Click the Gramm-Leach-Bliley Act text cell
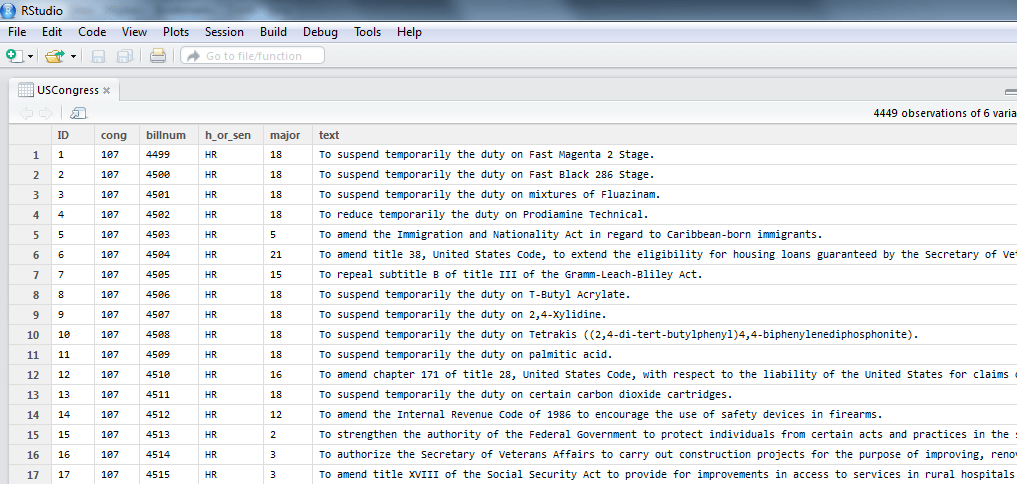This screenshot has height=484, width=1017. pos(664,274)
